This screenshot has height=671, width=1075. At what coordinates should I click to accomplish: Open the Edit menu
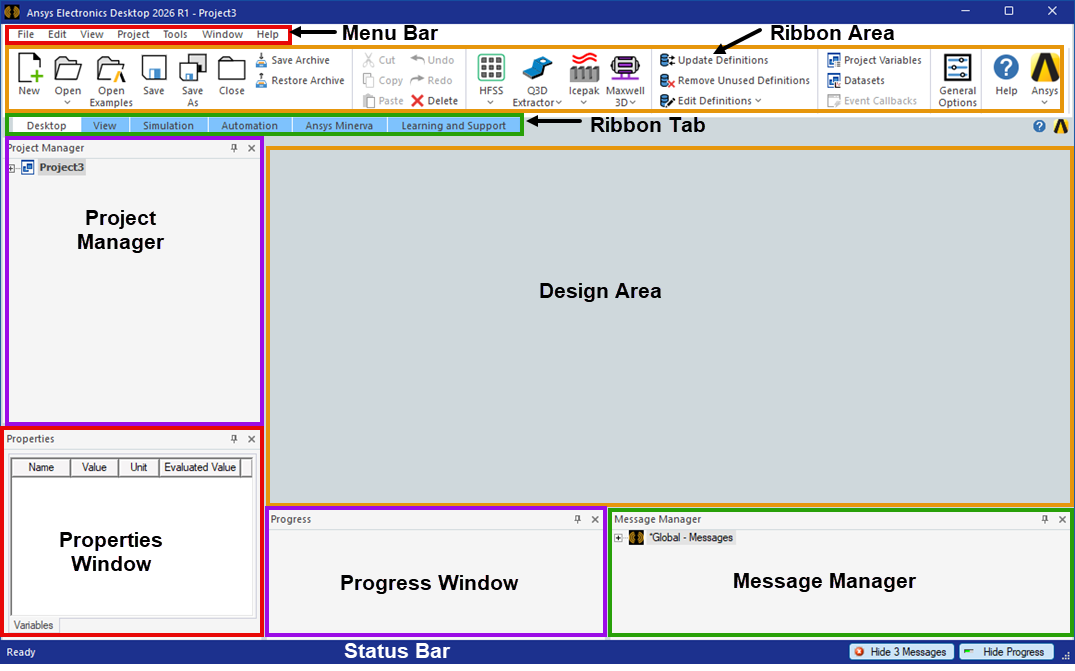tap(57, 34)
